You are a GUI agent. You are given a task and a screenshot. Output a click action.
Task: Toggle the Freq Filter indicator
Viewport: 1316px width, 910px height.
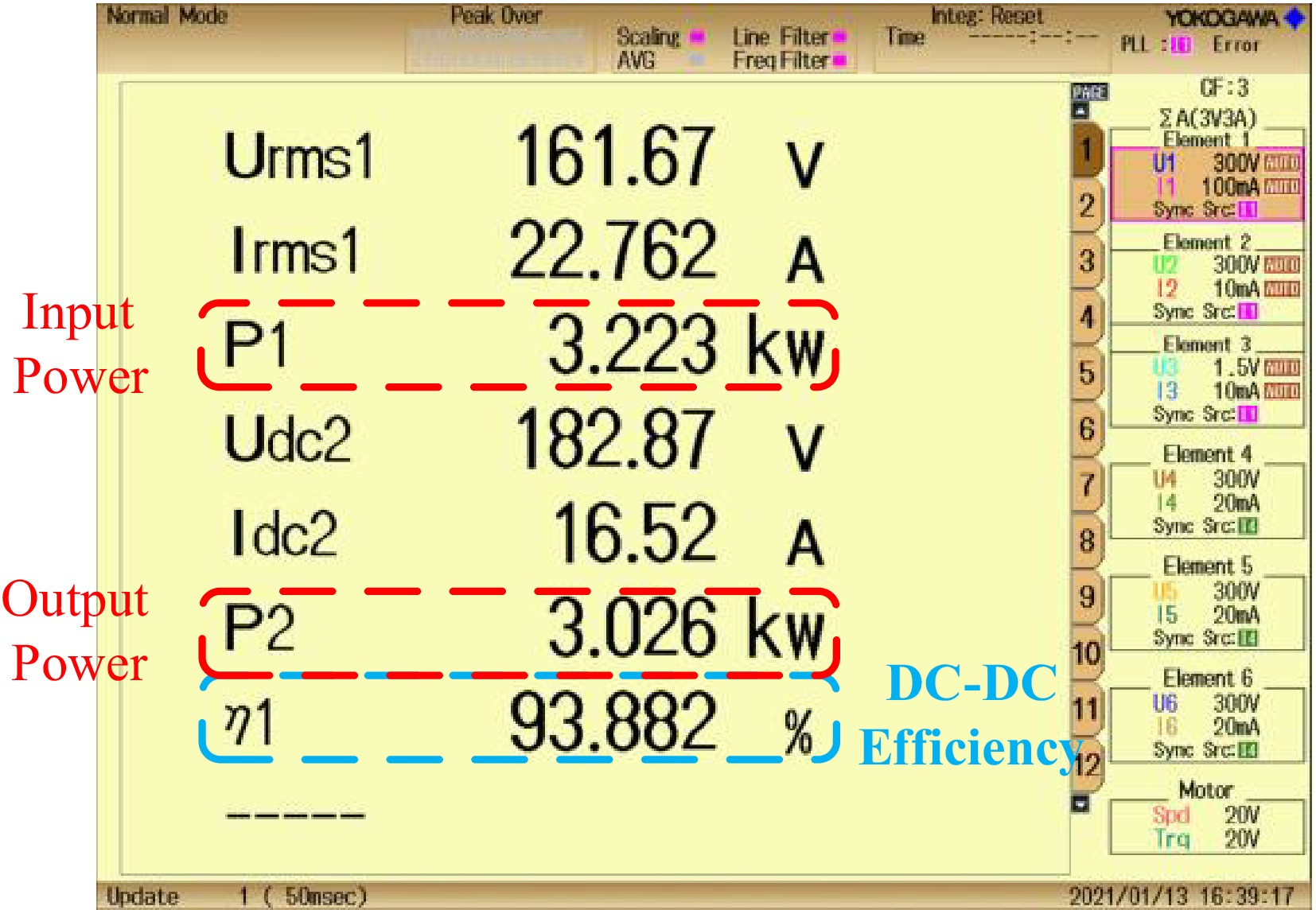(839, 60)
